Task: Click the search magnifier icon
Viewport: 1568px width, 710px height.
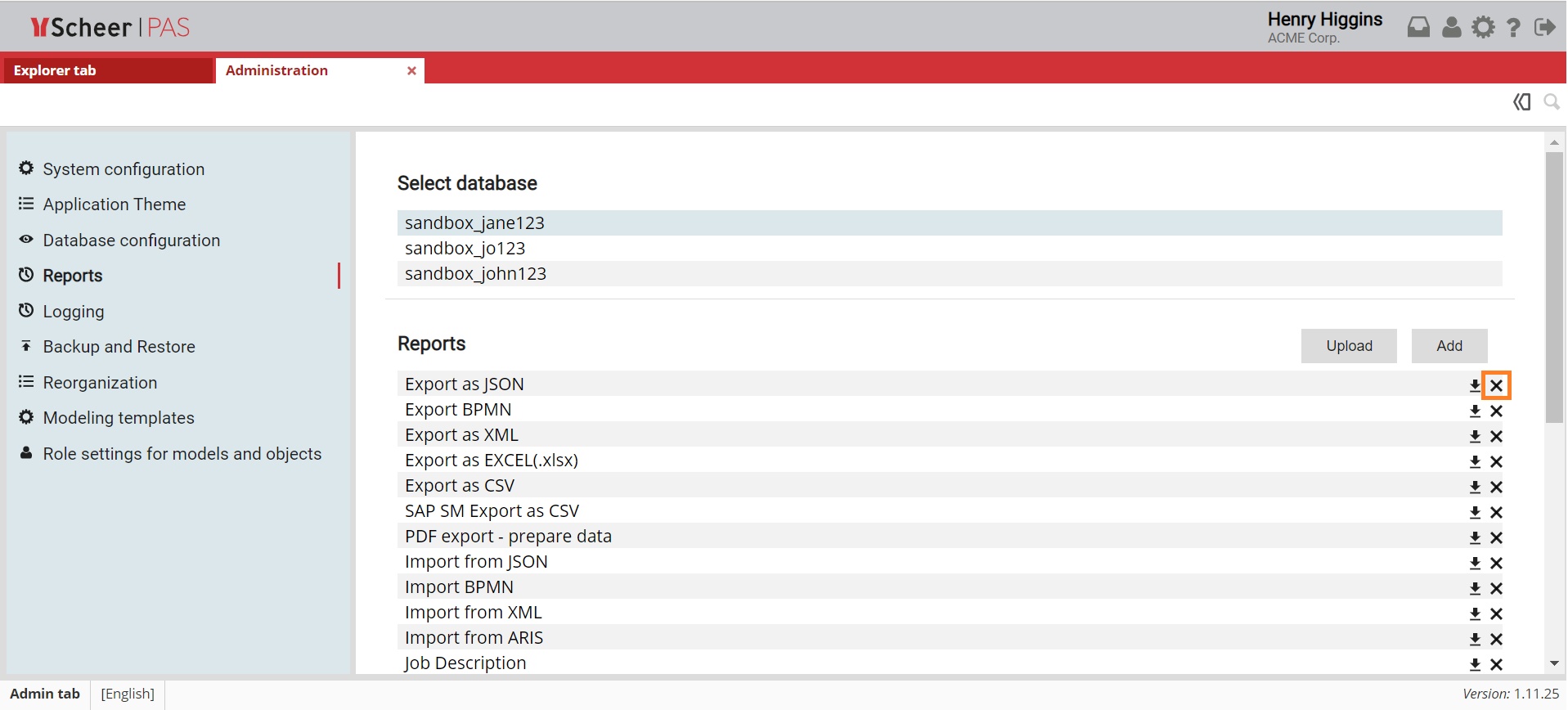Action: click(x=1551, y=102)
